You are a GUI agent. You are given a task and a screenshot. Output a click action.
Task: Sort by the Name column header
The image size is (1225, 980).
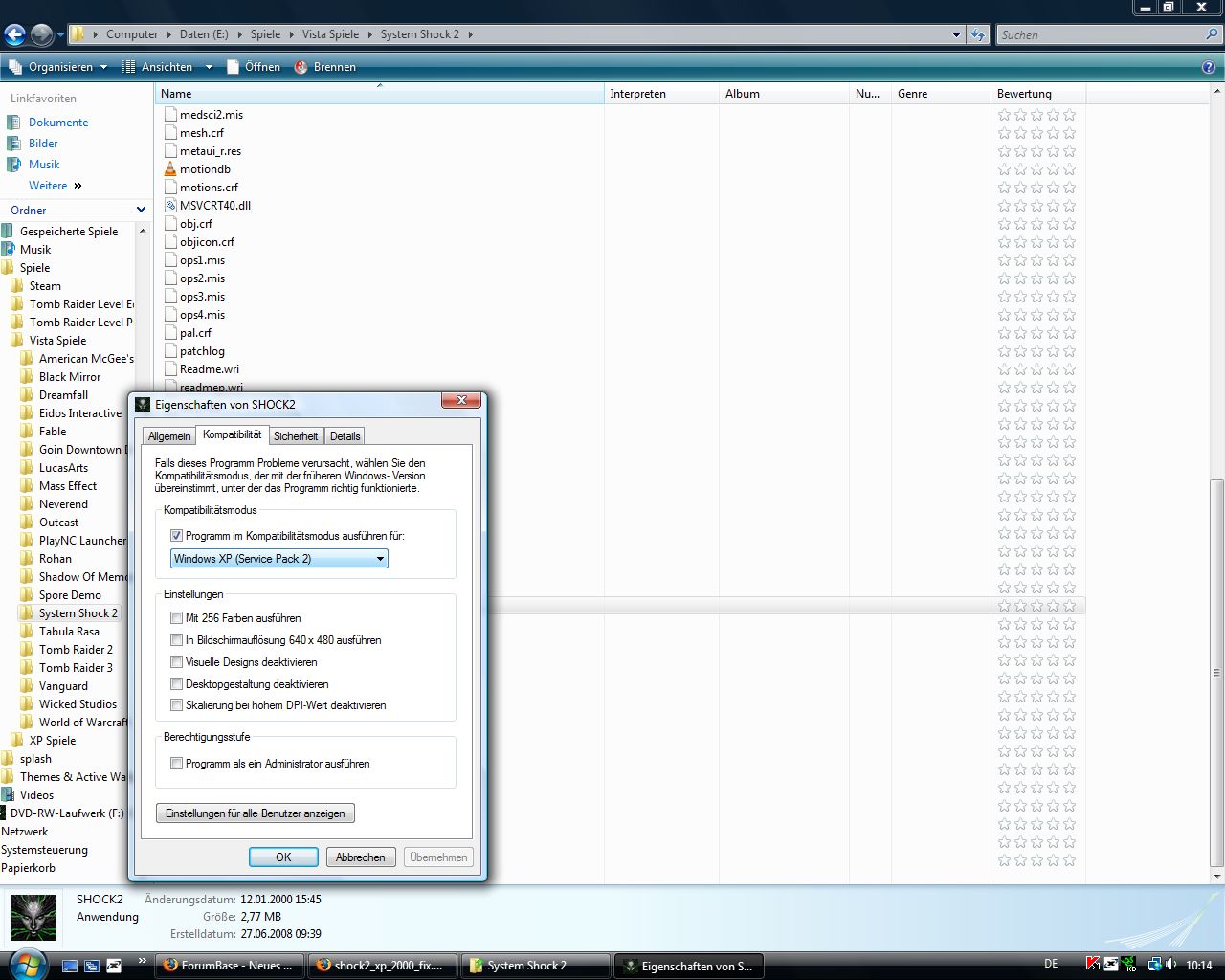[380, 94]
